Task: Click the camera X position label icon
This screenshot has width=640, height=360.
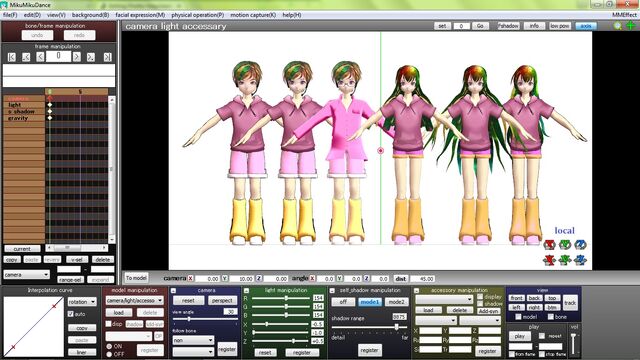Action: click(x=191, y=278)
